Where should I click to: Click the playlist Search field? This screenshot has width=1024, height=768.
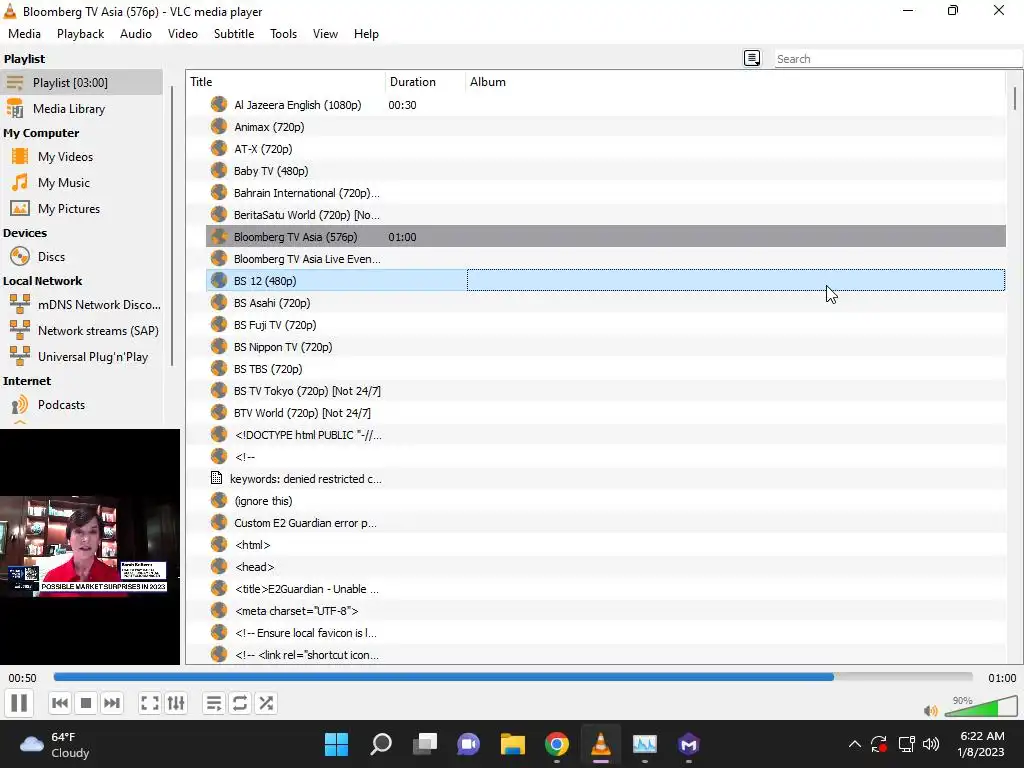[x=898, y=59]
